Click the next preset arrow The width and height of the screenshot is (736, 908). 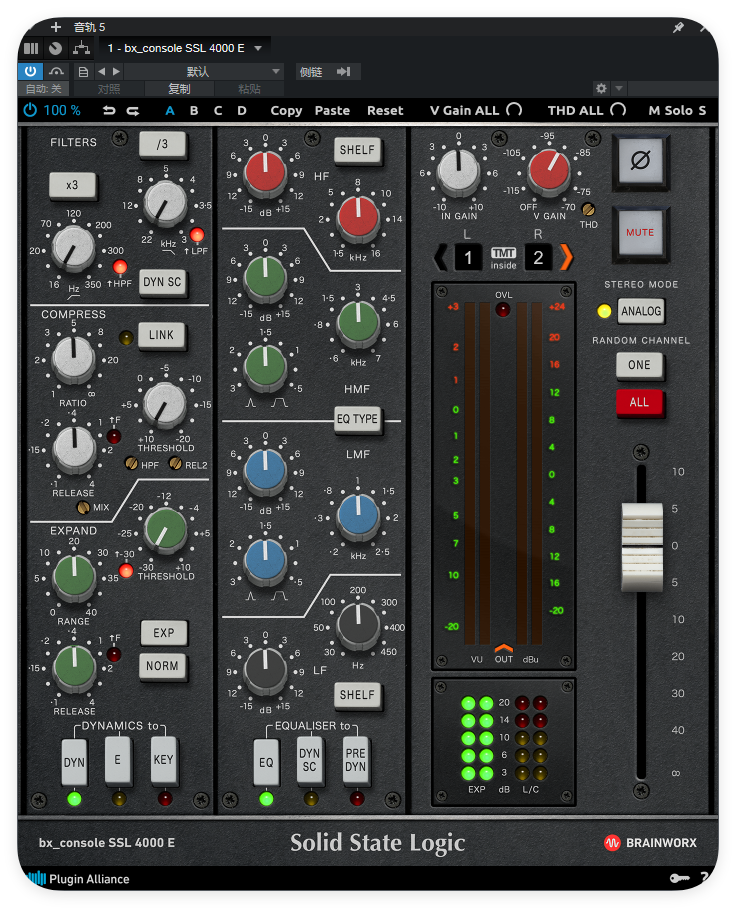point(116,71)
